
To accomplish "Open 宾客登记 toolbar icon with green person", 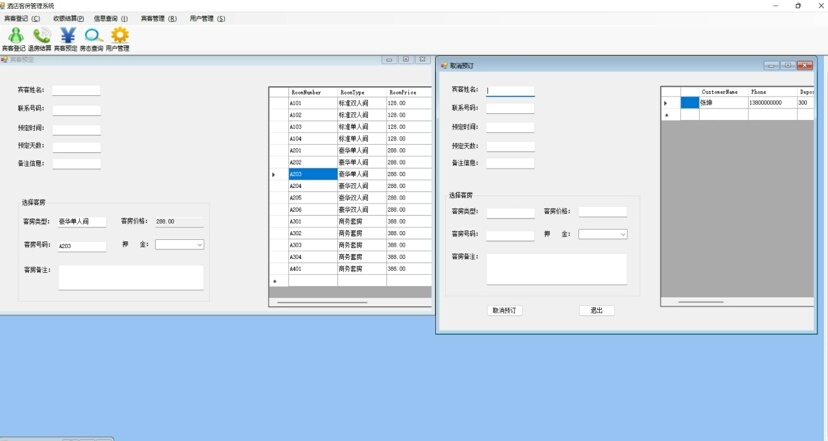I will click(x=14, y=39).
